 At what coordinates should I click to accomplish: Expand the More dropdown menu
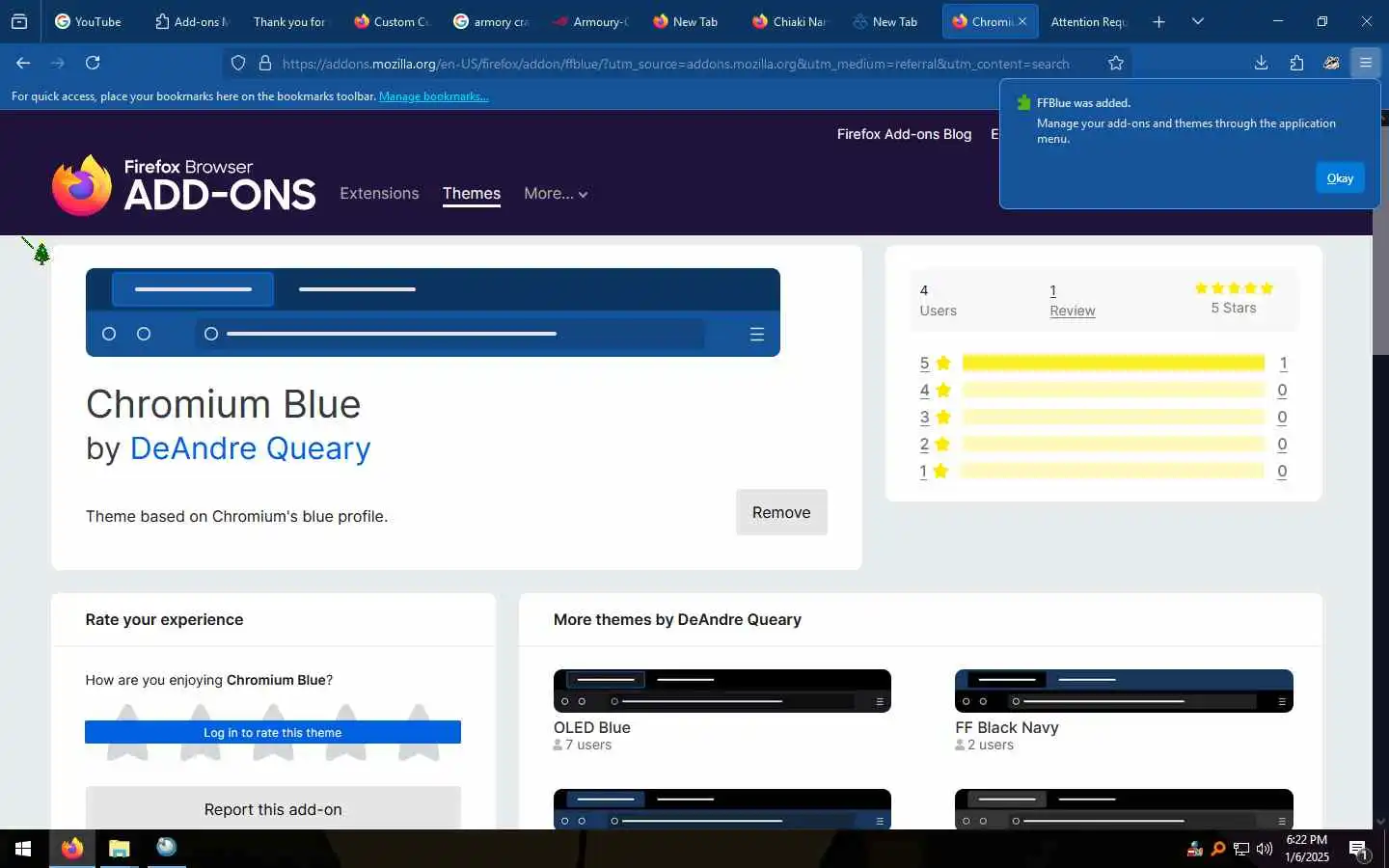click(556, 193)
